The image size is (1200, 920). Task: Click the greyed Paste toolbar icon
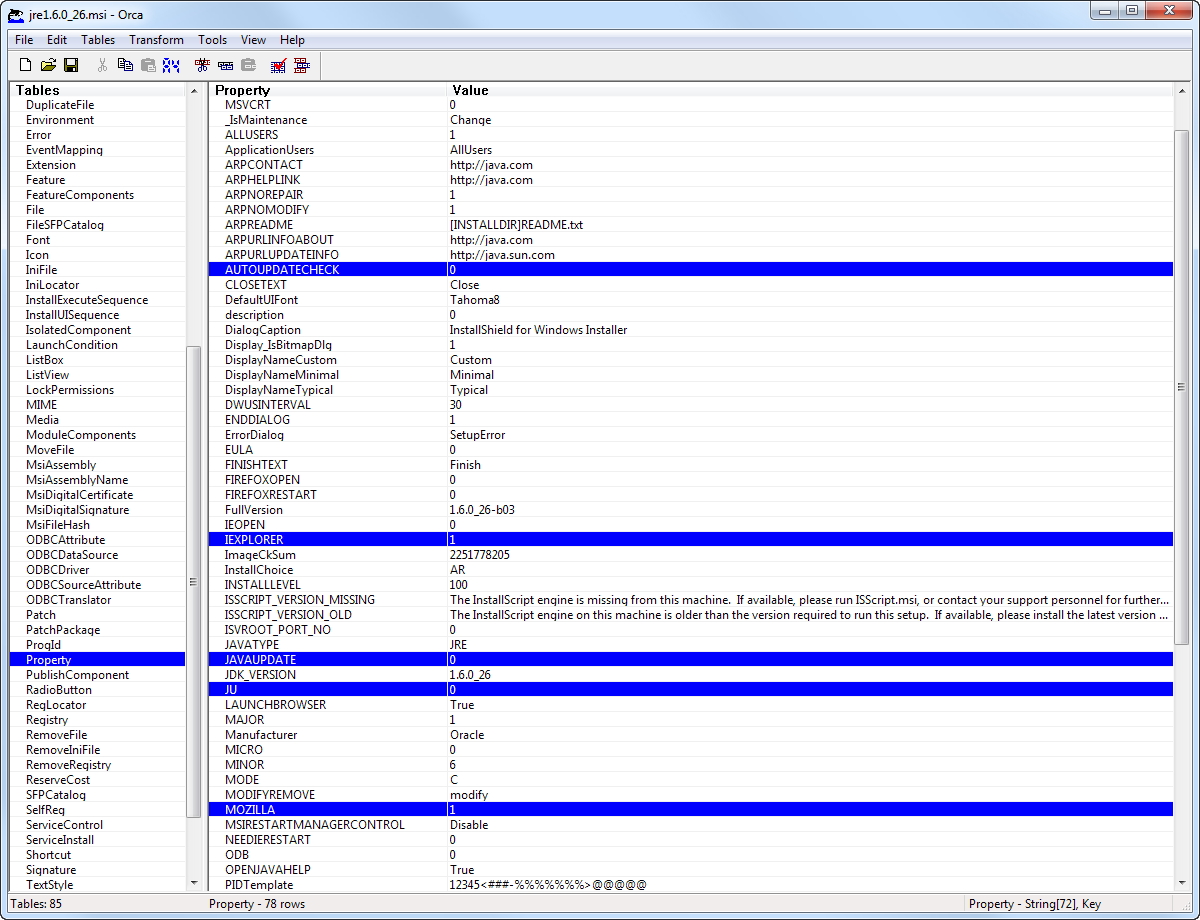(148, 65)
